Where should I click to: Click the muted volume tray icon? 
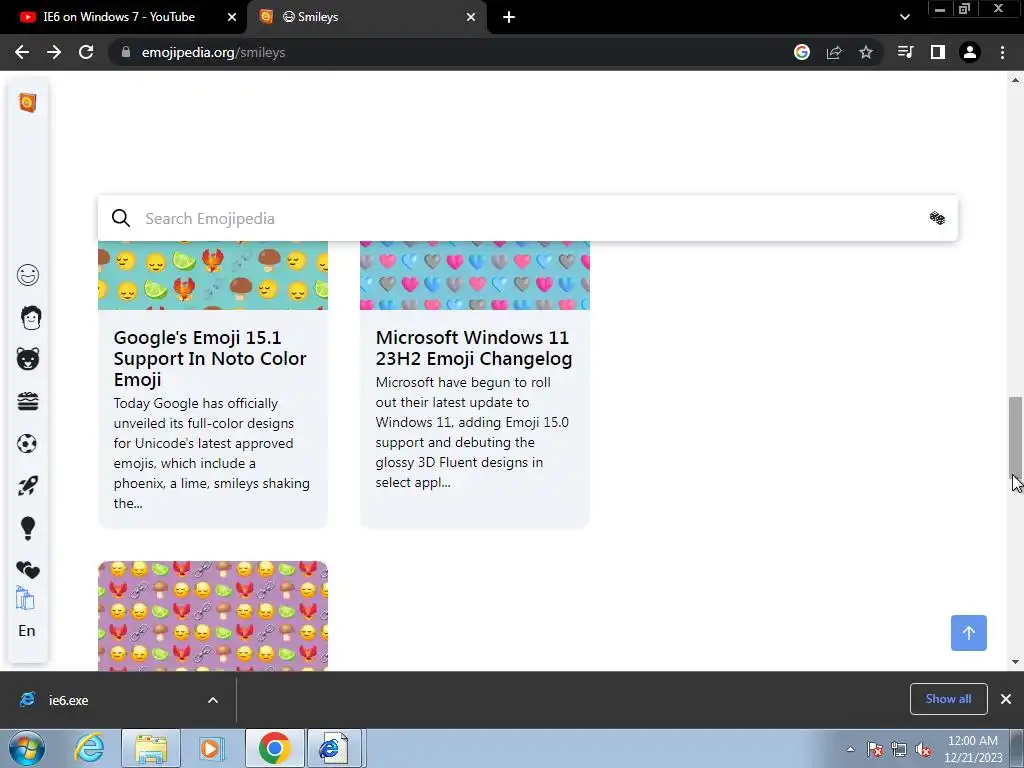(923, 750)
